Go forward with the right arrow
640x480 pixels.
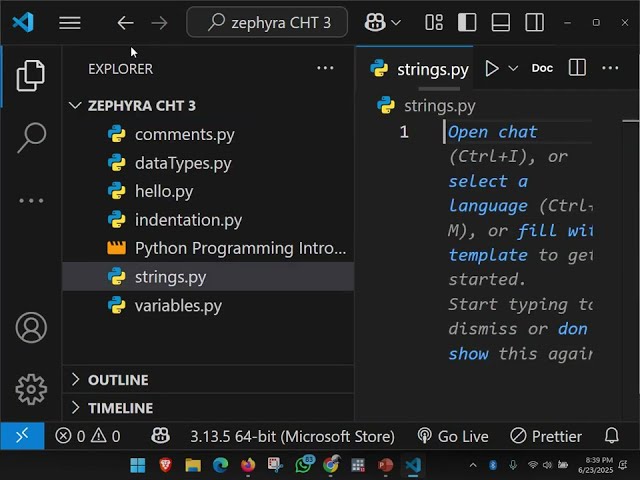(x=159, y=23)
